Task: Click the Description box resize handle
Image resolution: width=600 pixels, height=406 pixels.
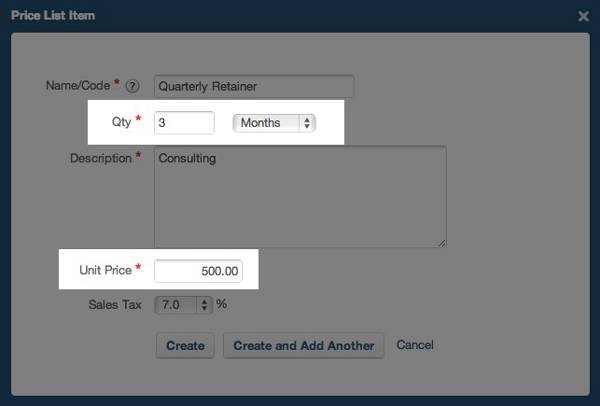Action: (441, 241)
